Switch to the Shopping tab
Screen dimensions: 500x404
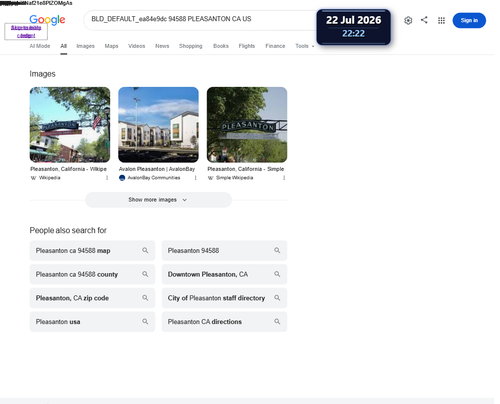point(191,46)
